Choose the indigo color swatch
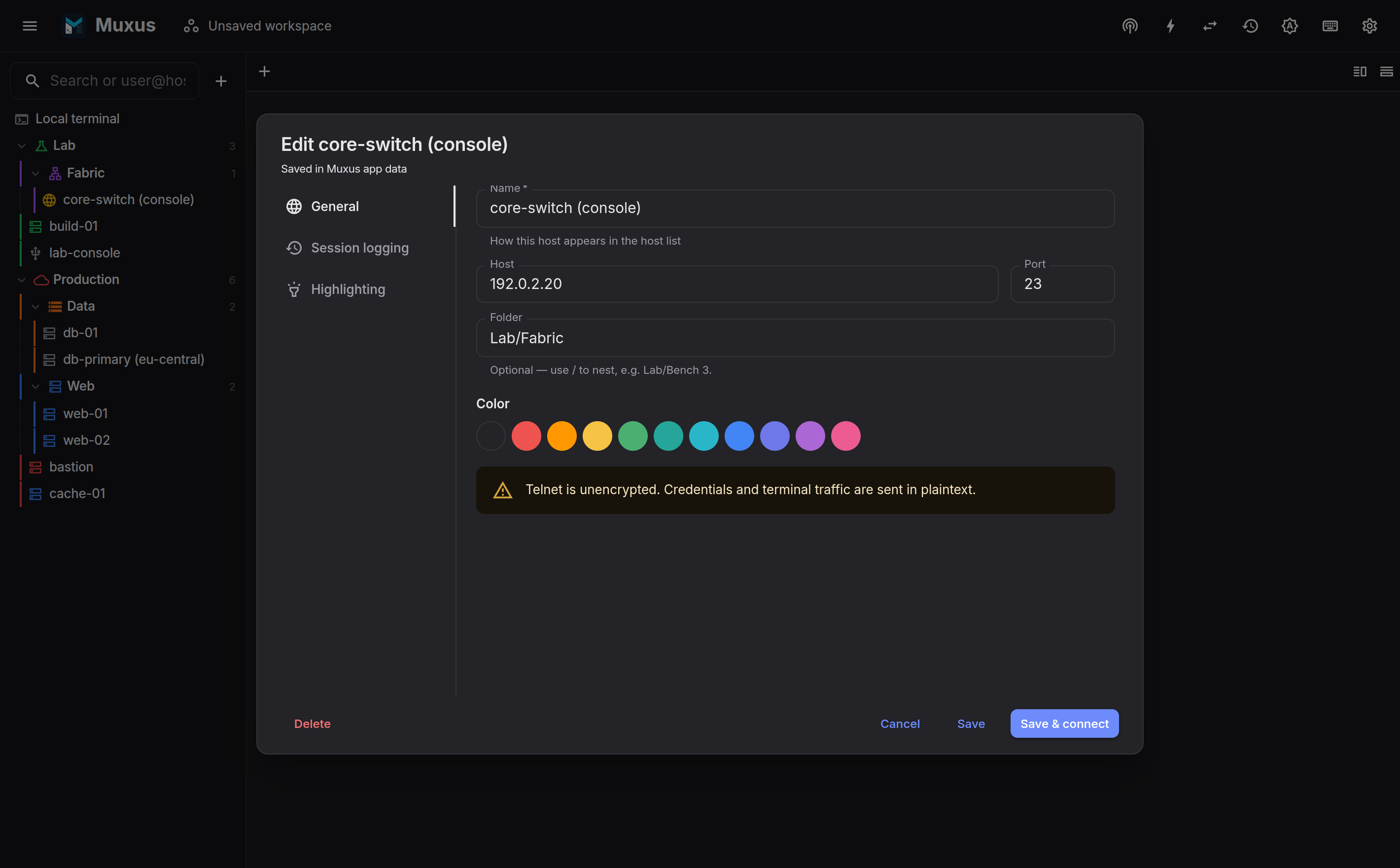This screenshot has width=1400, height=868. pyautogui.click(x=775, y=436)
